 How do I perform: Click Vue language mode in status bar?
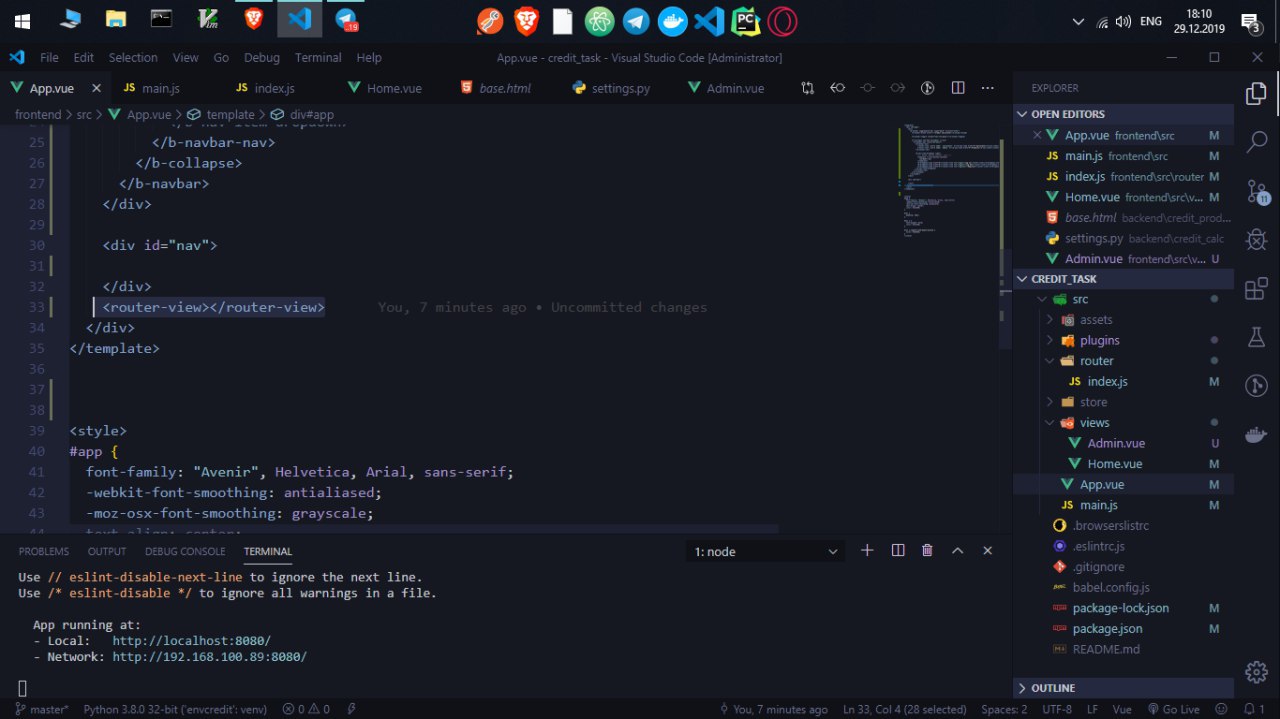coord(1122,709)
